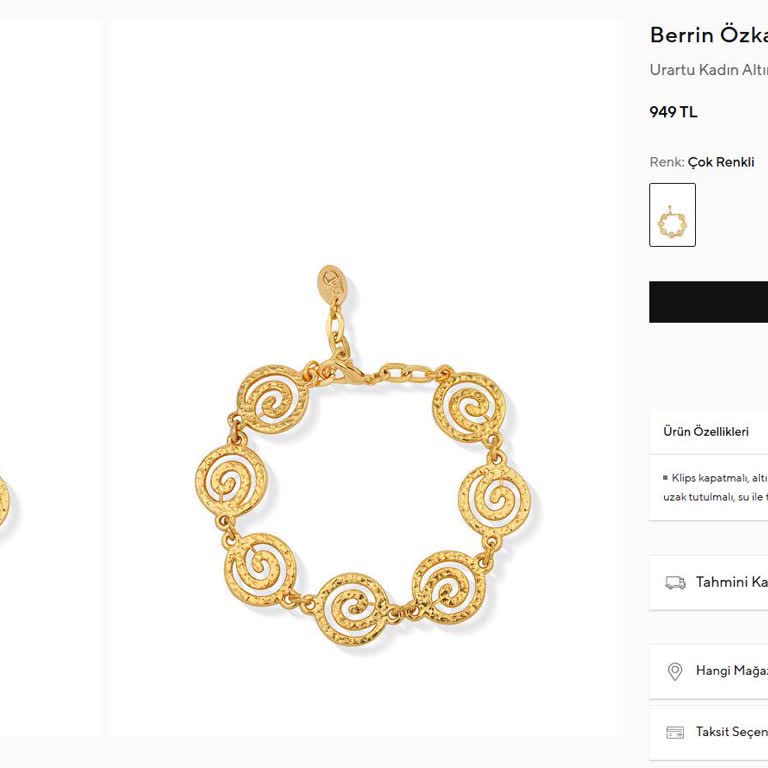The image size is (768, 768).
Task: Click the round logo charm on bracelet
Action: pos(332,282)
